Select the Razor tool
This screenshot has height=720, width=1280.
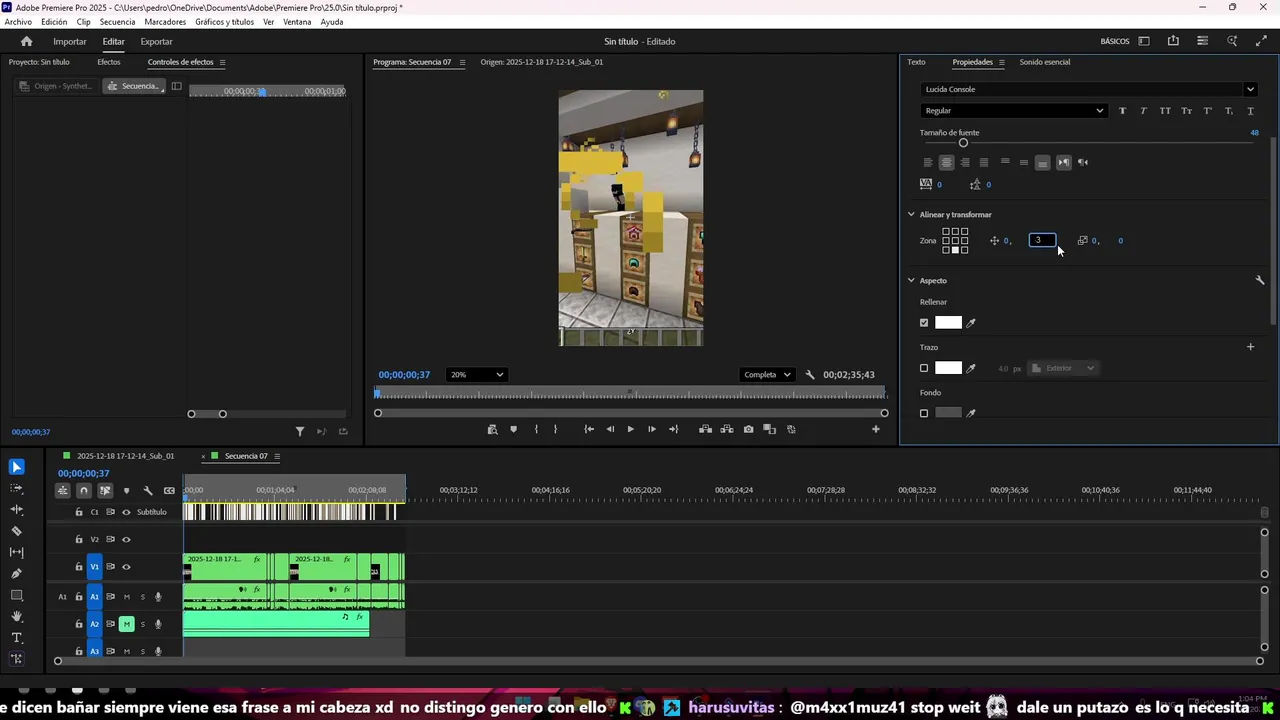pos(17,531)
